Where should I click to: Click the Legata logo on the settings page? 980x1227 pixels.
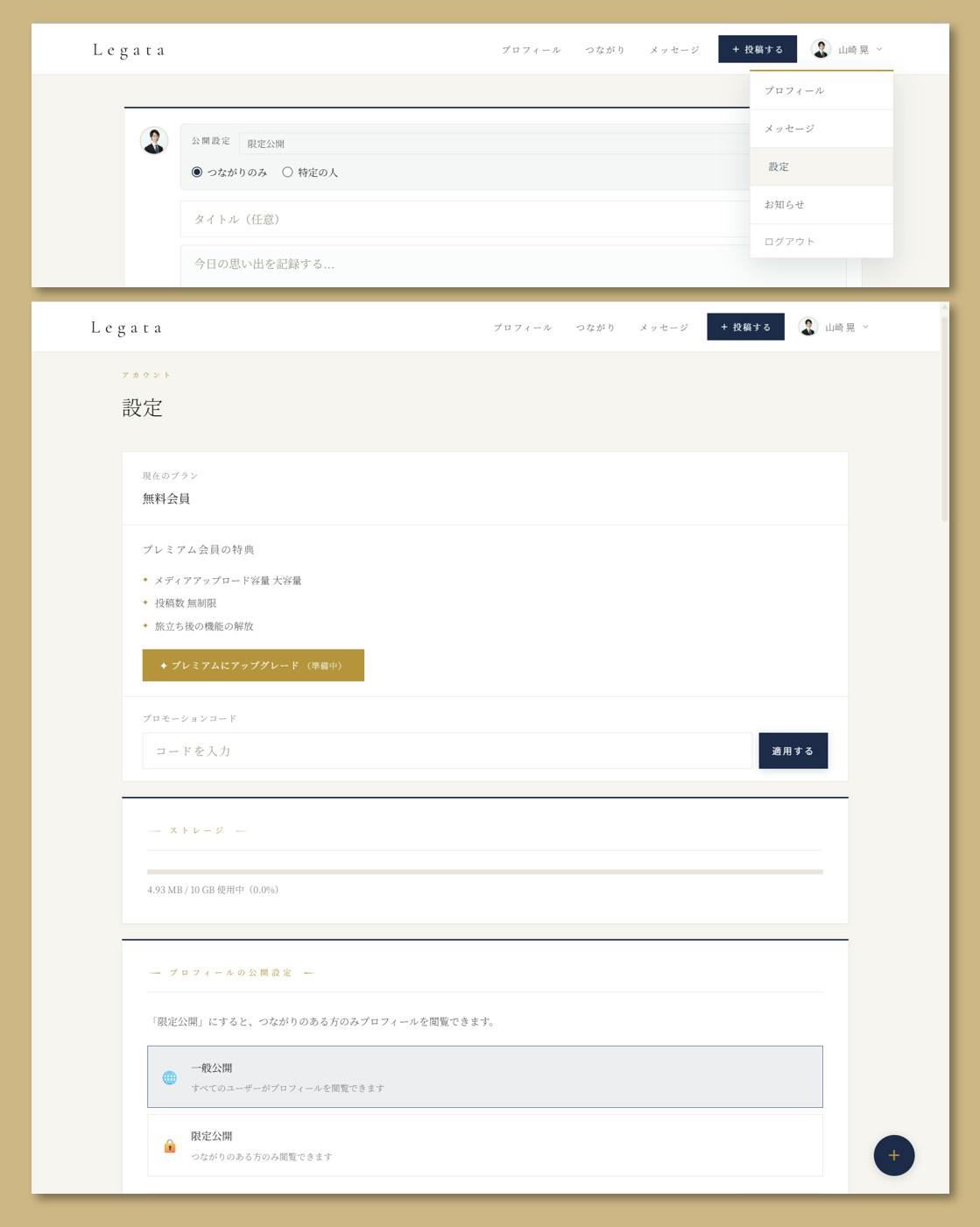click(127, 328)
